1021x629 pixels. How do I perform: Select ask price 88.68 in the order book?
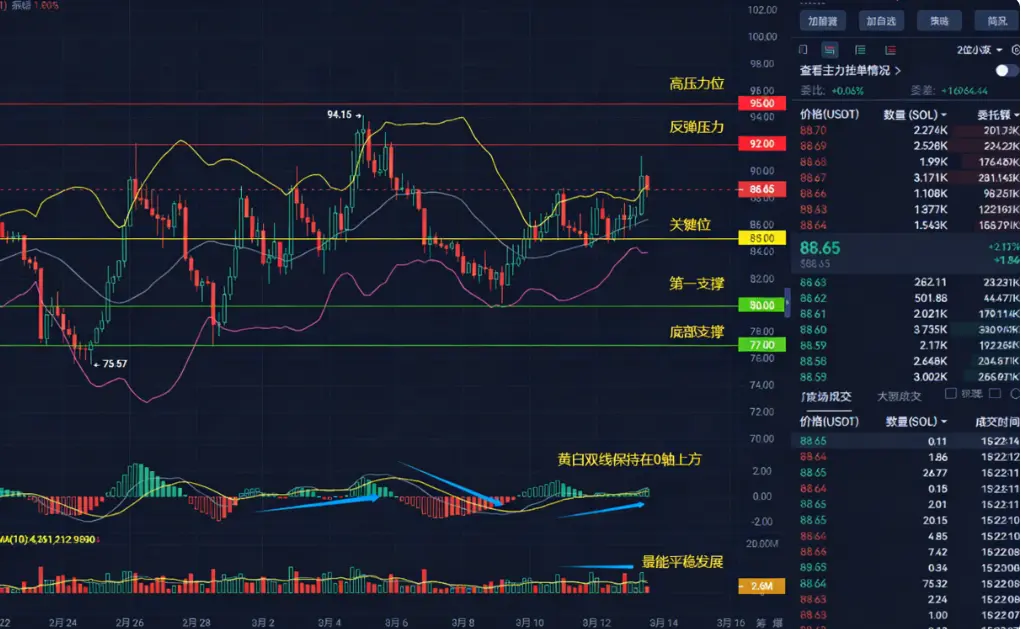tap(813, 161)
